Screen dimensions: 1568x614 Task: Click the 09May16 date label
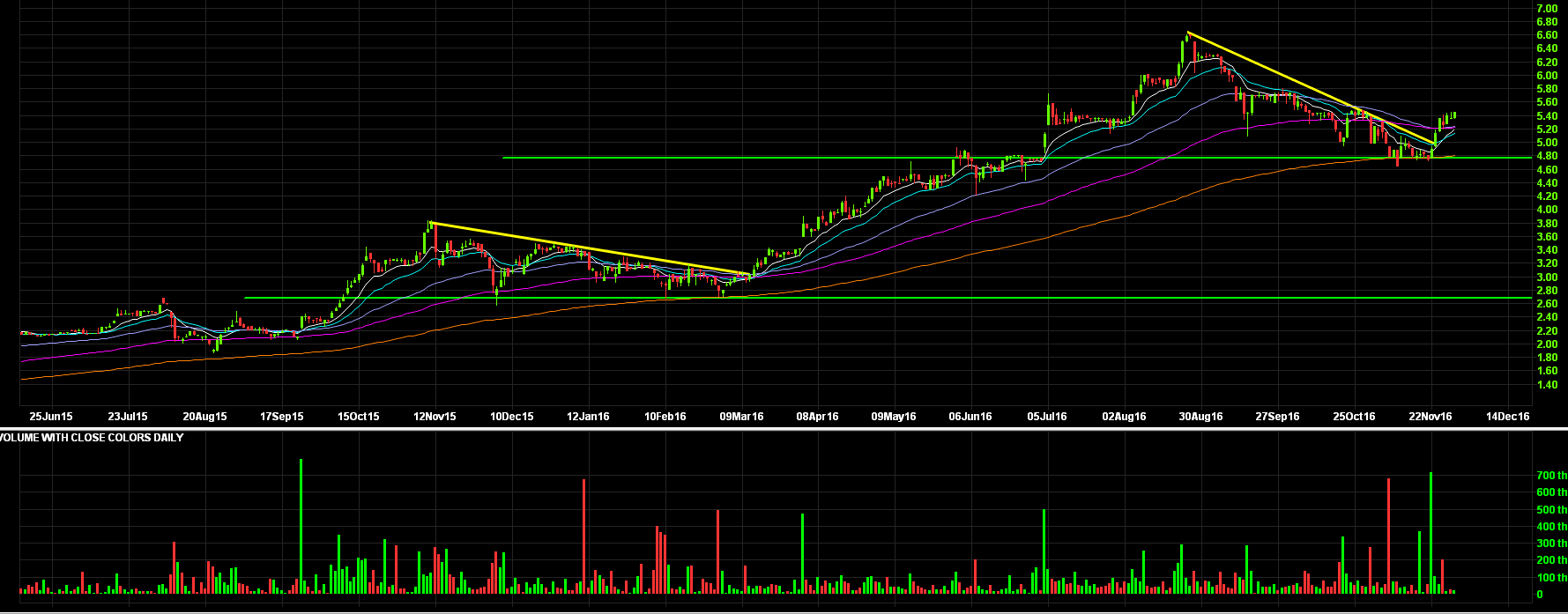(894, 417)
